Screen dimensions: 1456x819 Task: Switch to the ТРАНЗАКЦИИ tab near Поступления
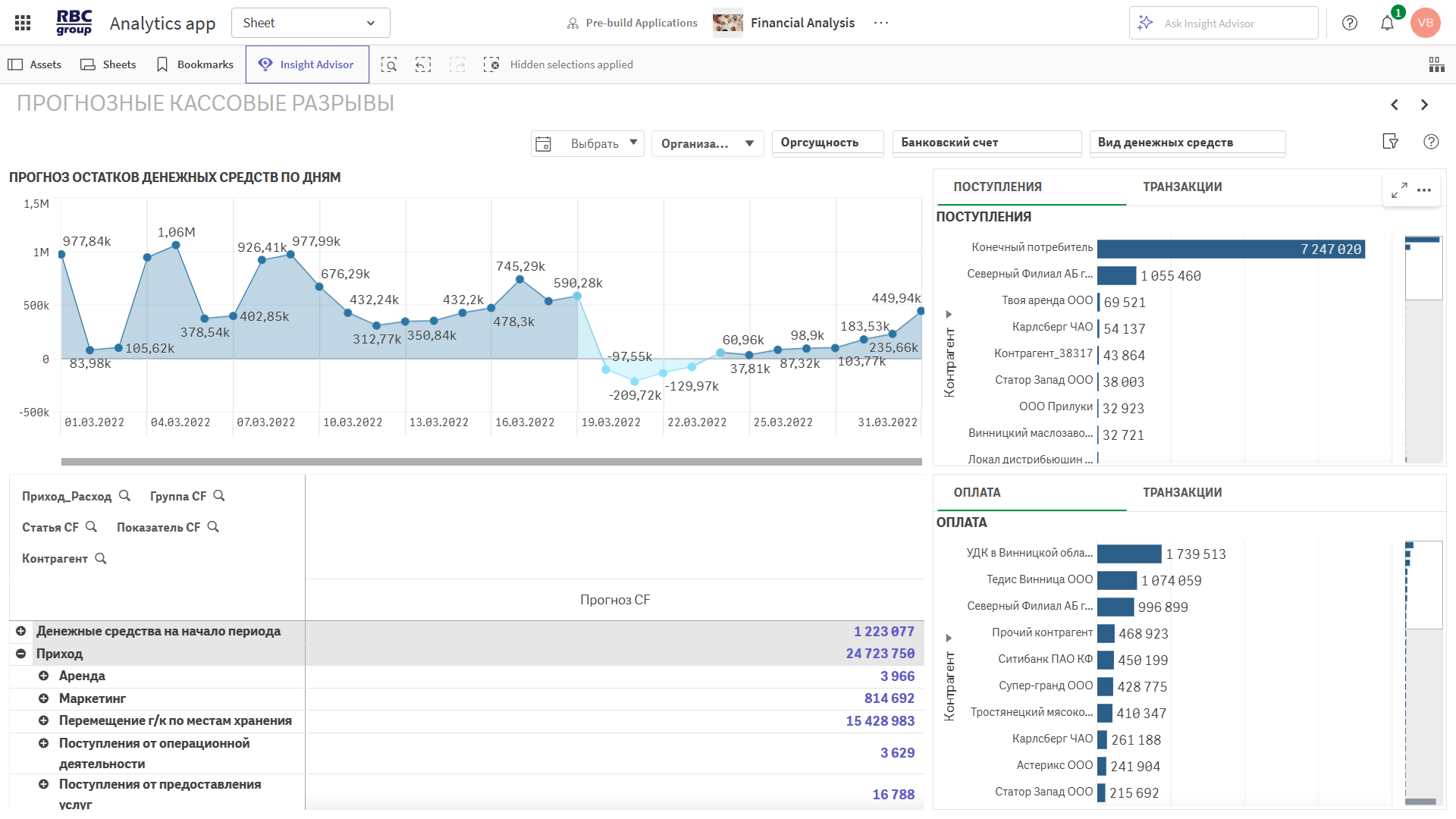(x=1182, y=187)
